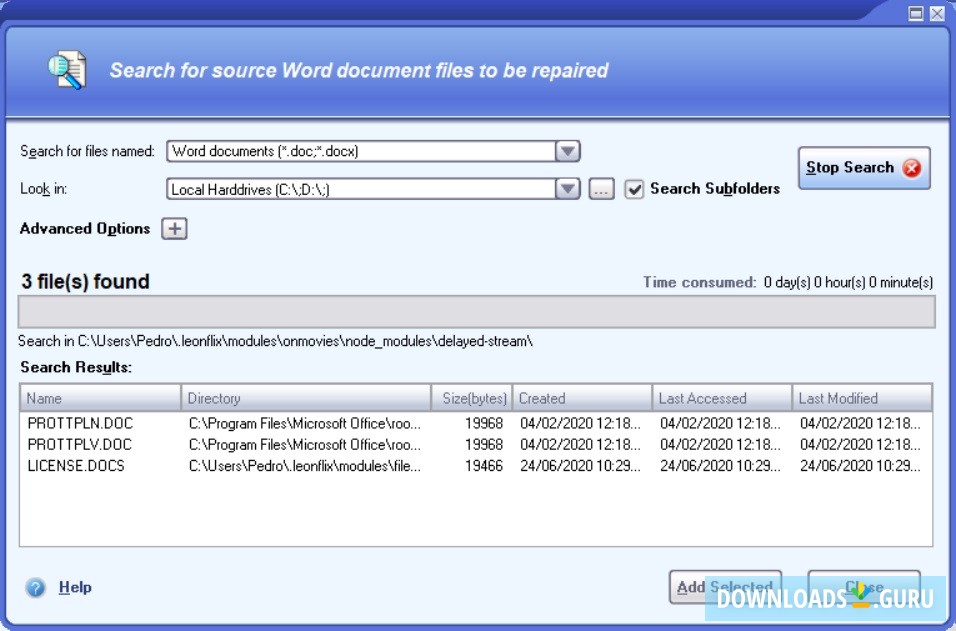This screenshot has height=631, width=956.
Task: Click the LICENSE.DOCS Last Modified date cell
Action: (860, 466)
